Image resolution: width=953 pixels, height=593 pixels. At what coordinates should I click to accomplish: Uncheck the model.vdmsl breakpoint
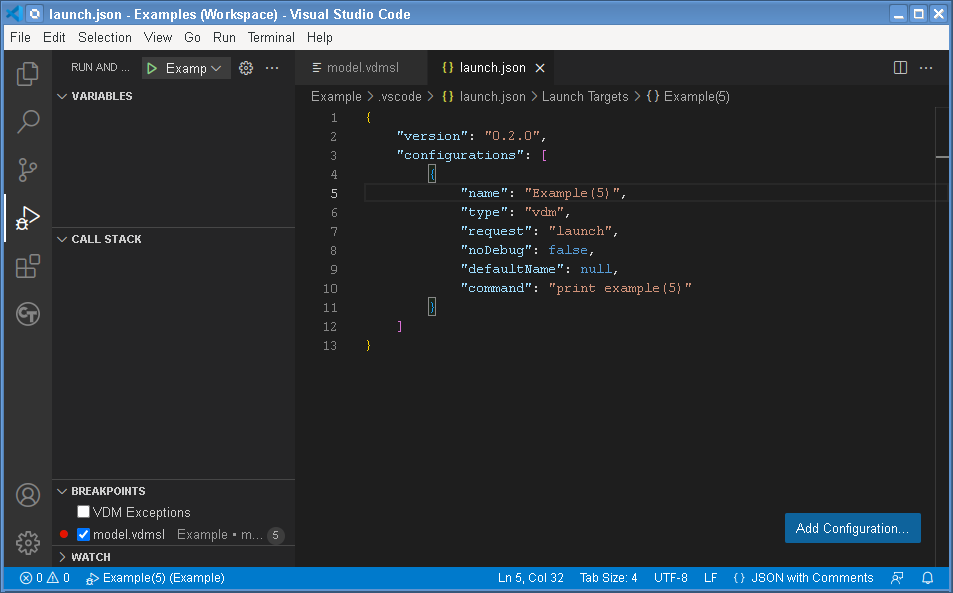83,534
